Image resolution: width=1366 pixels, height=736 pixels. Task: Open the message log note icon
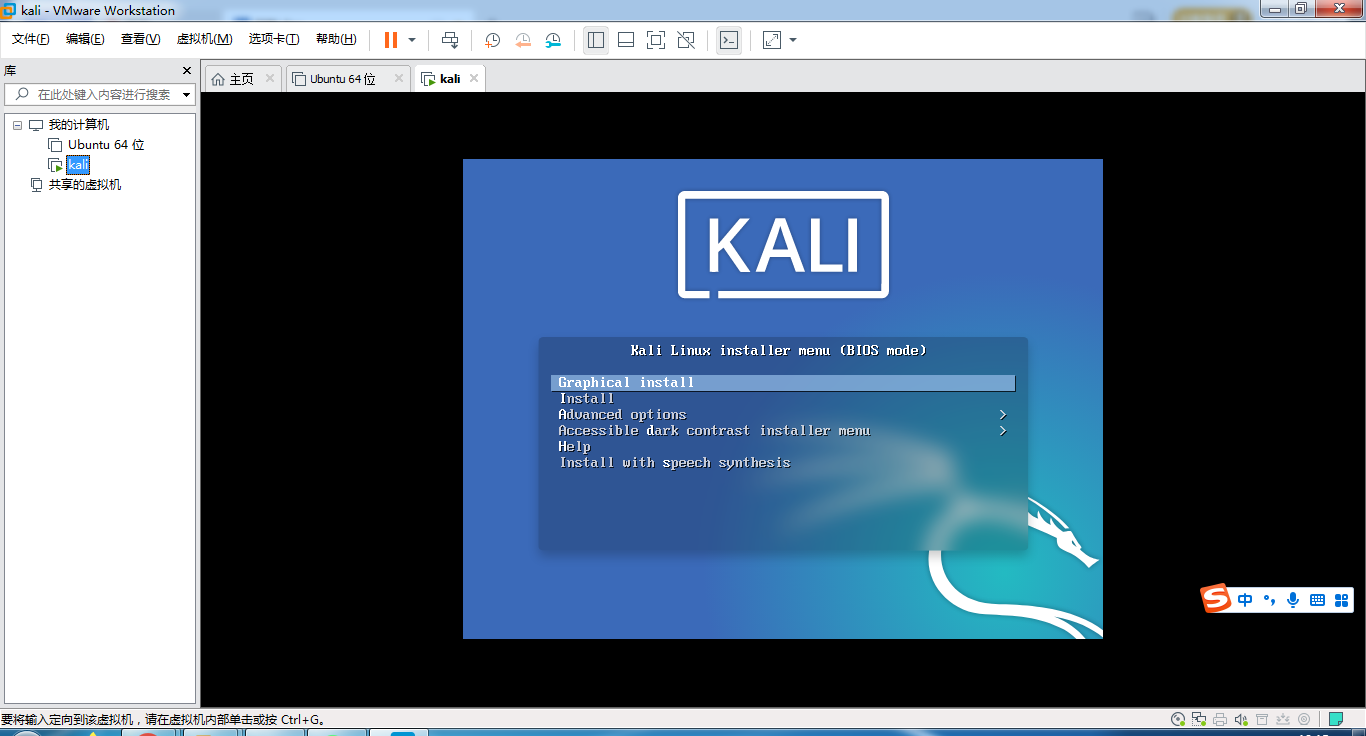point(1336,719)
